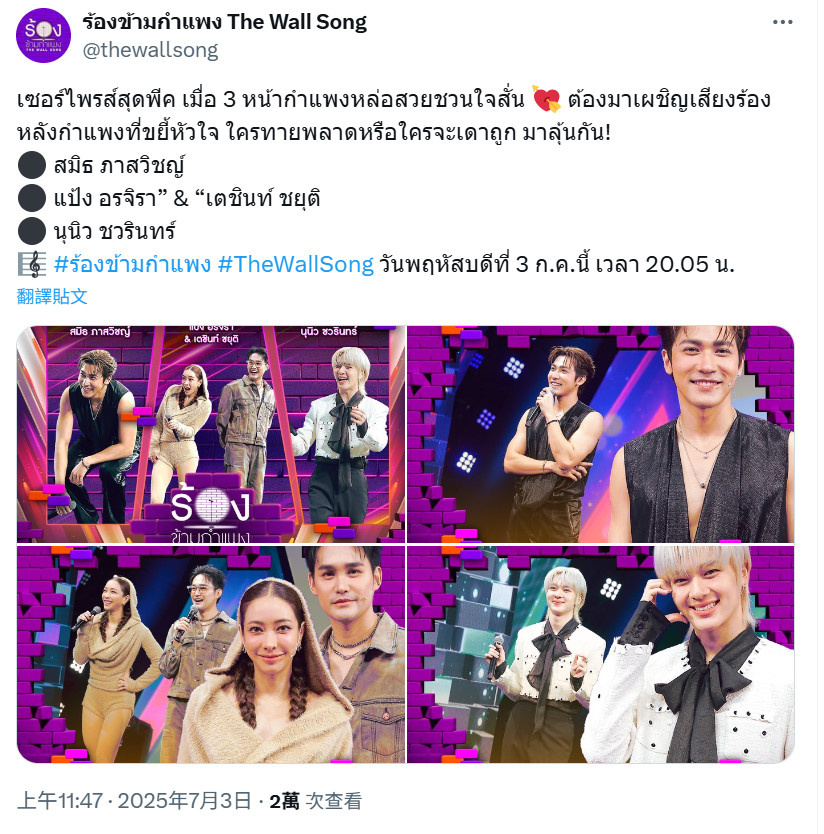This screenshot has width=824, height=834.
Task: Open the #TheWallSong hashtag
Action: (296, 264)
